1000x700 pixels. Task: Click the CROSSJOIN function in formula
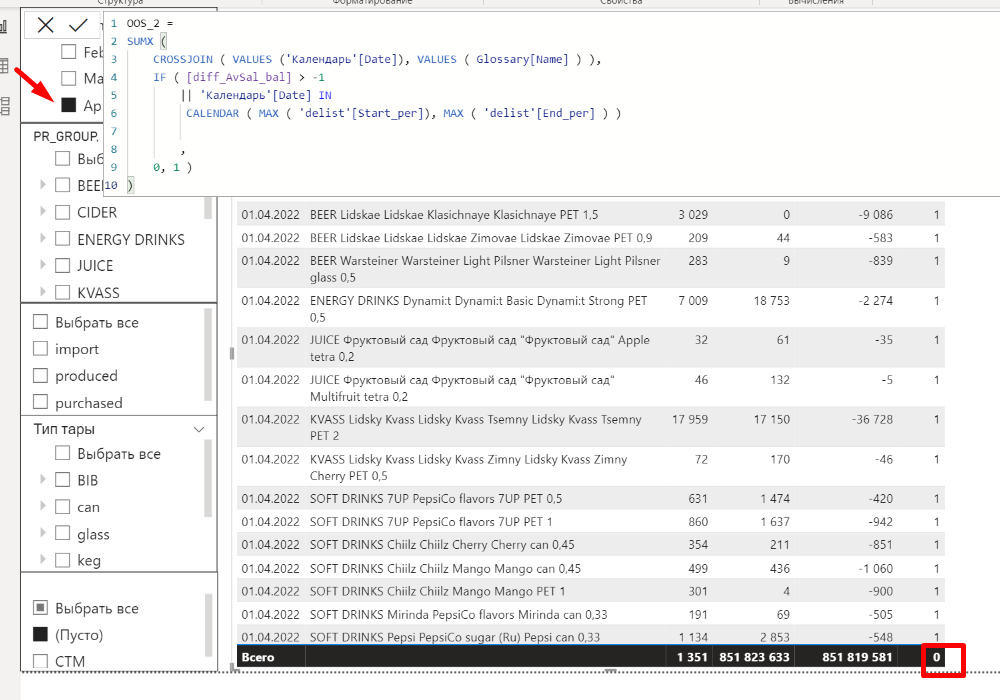[x=182, y=59]
